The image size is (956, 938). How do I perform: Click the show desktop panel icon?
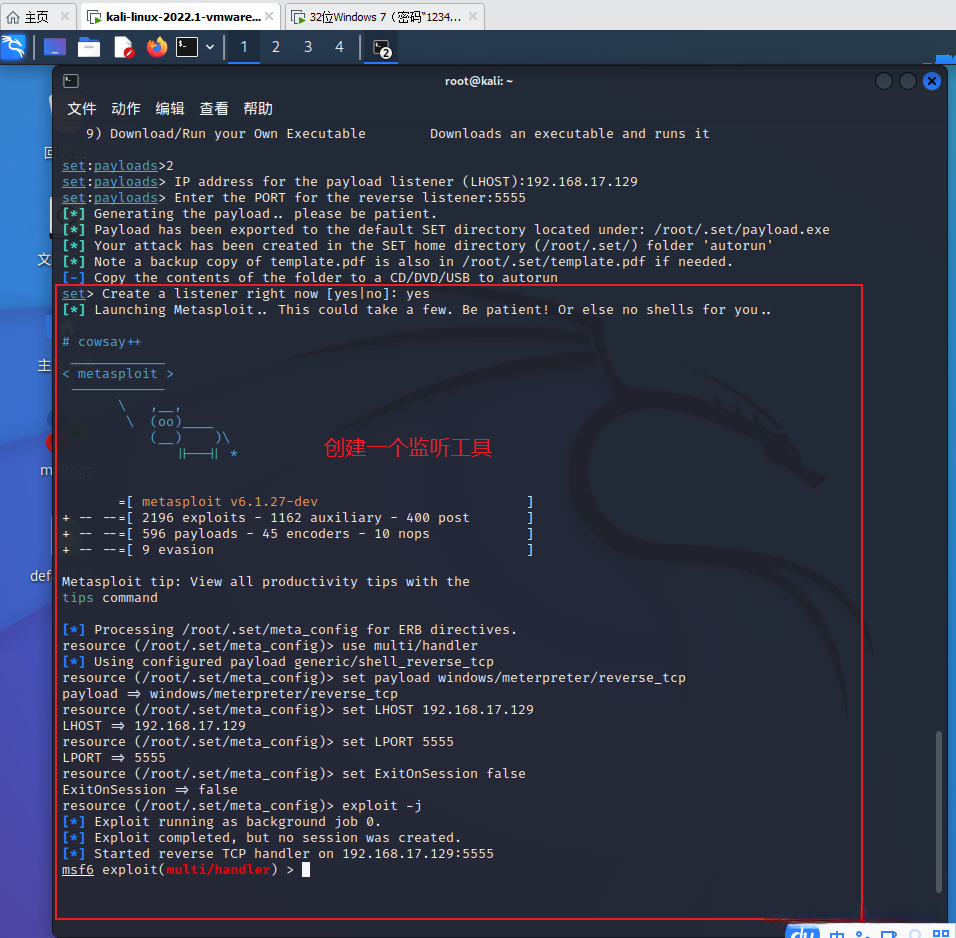click(x=55, y=47)
